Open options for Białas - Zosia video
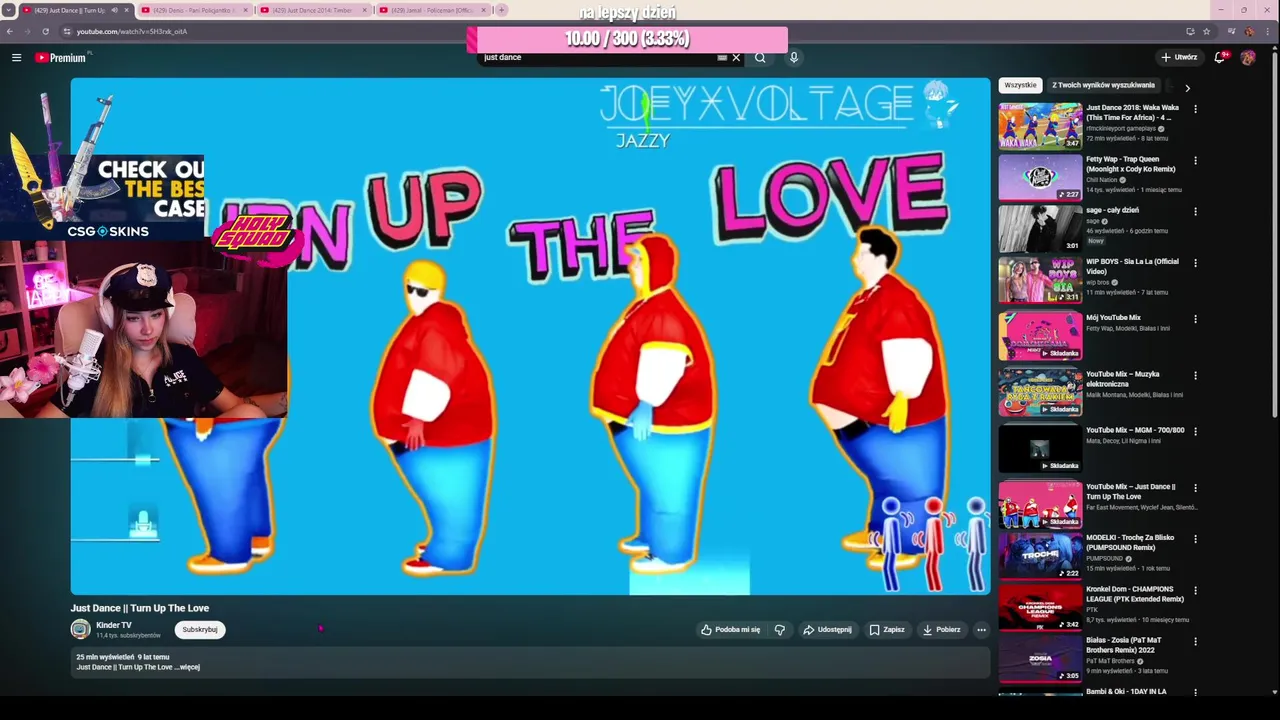Image resolution: width=1280 pixels, height=720 pixels. coord(1195,642)
